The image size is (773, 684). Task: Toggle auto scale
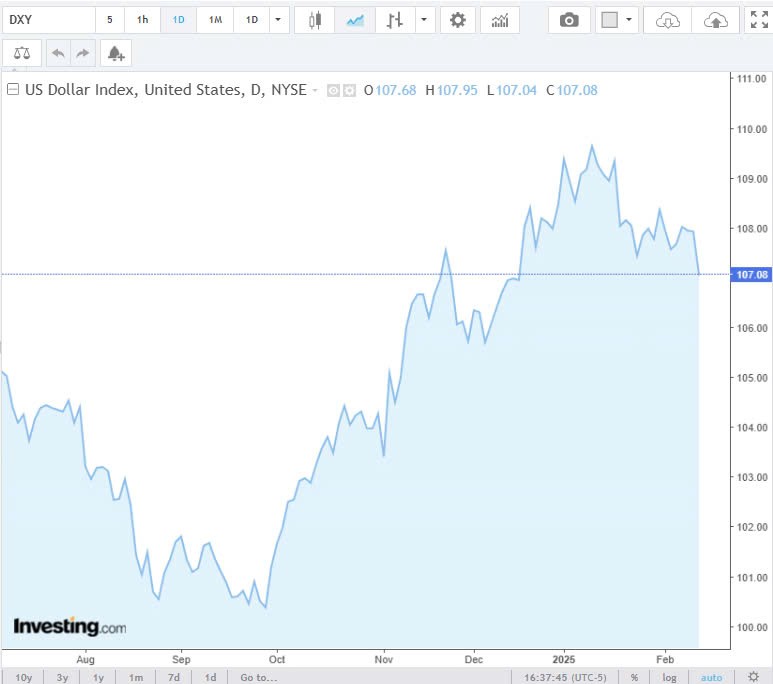point(711,677)
